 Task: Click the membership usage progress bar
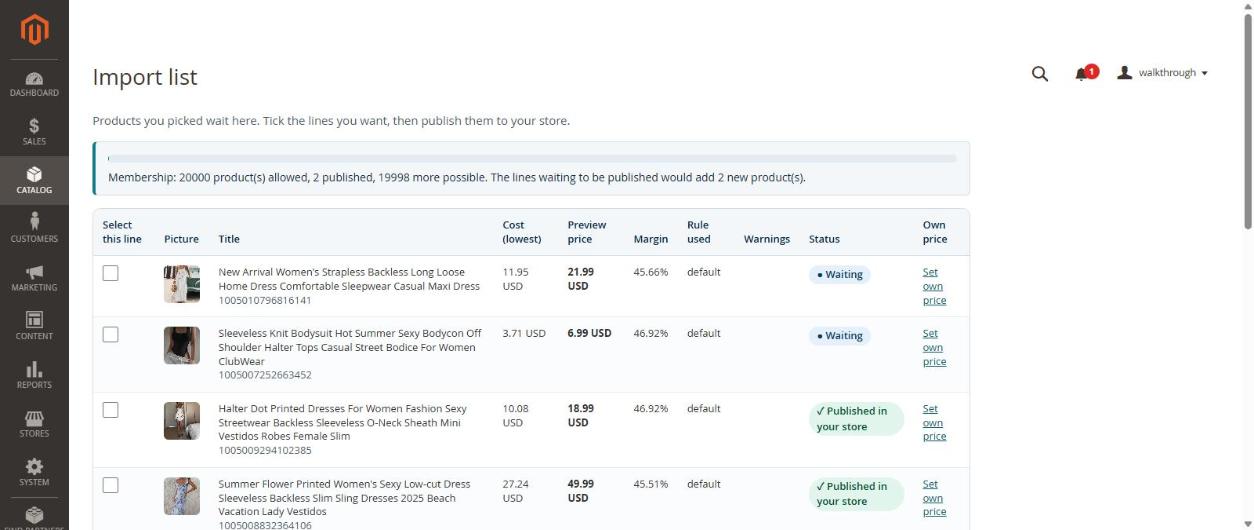click(532, 158)
